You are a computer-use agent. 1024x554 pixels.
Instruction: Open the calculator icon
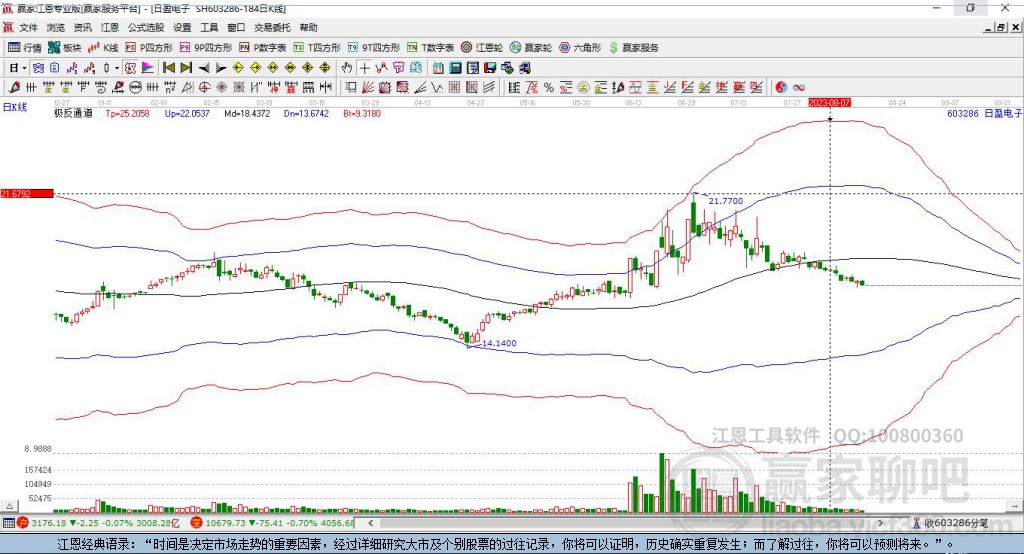coord(455,68)
